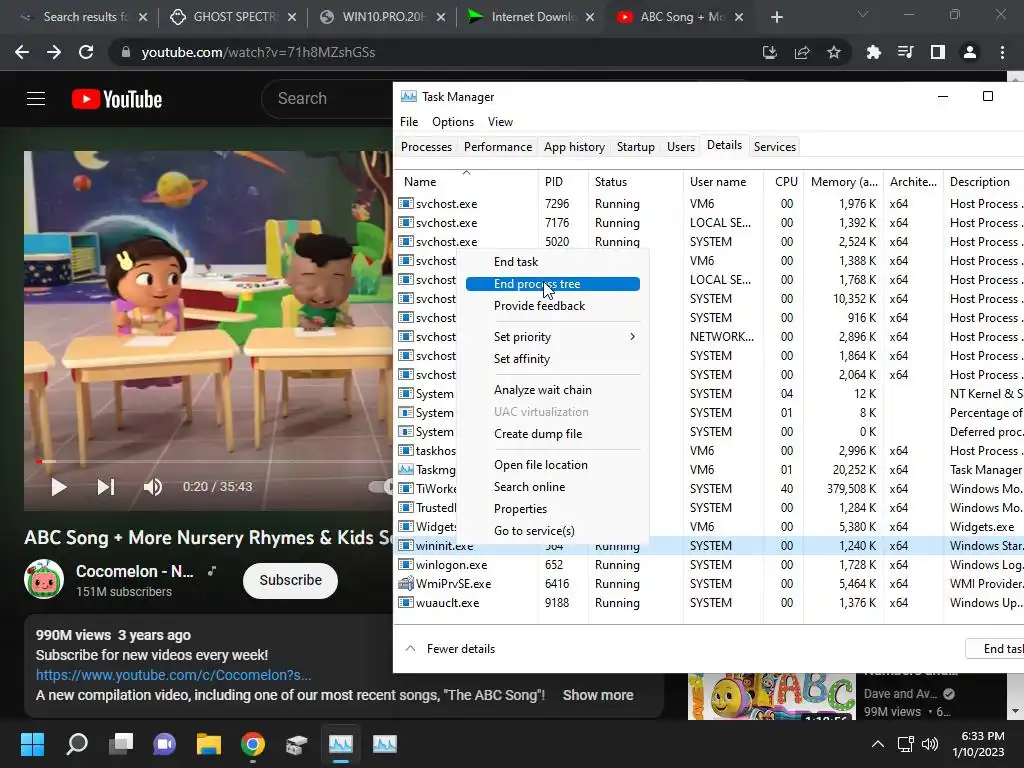Viewport: 1024px width, 768px height.
Task: Go forward in Chrome browser
Action: 54,52
